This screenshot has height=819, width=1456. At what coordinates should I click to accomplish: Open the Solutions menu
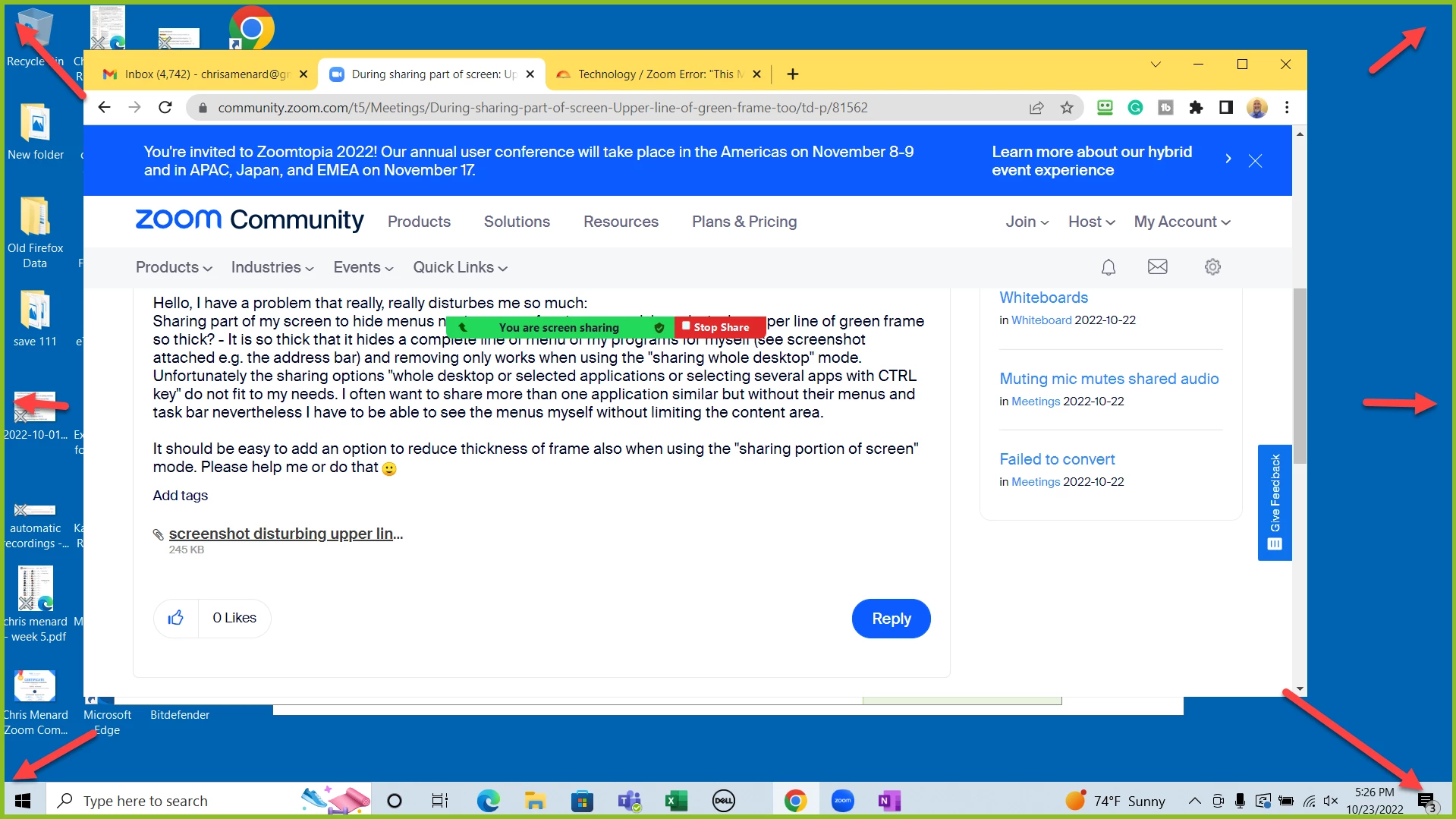(517, 222)
